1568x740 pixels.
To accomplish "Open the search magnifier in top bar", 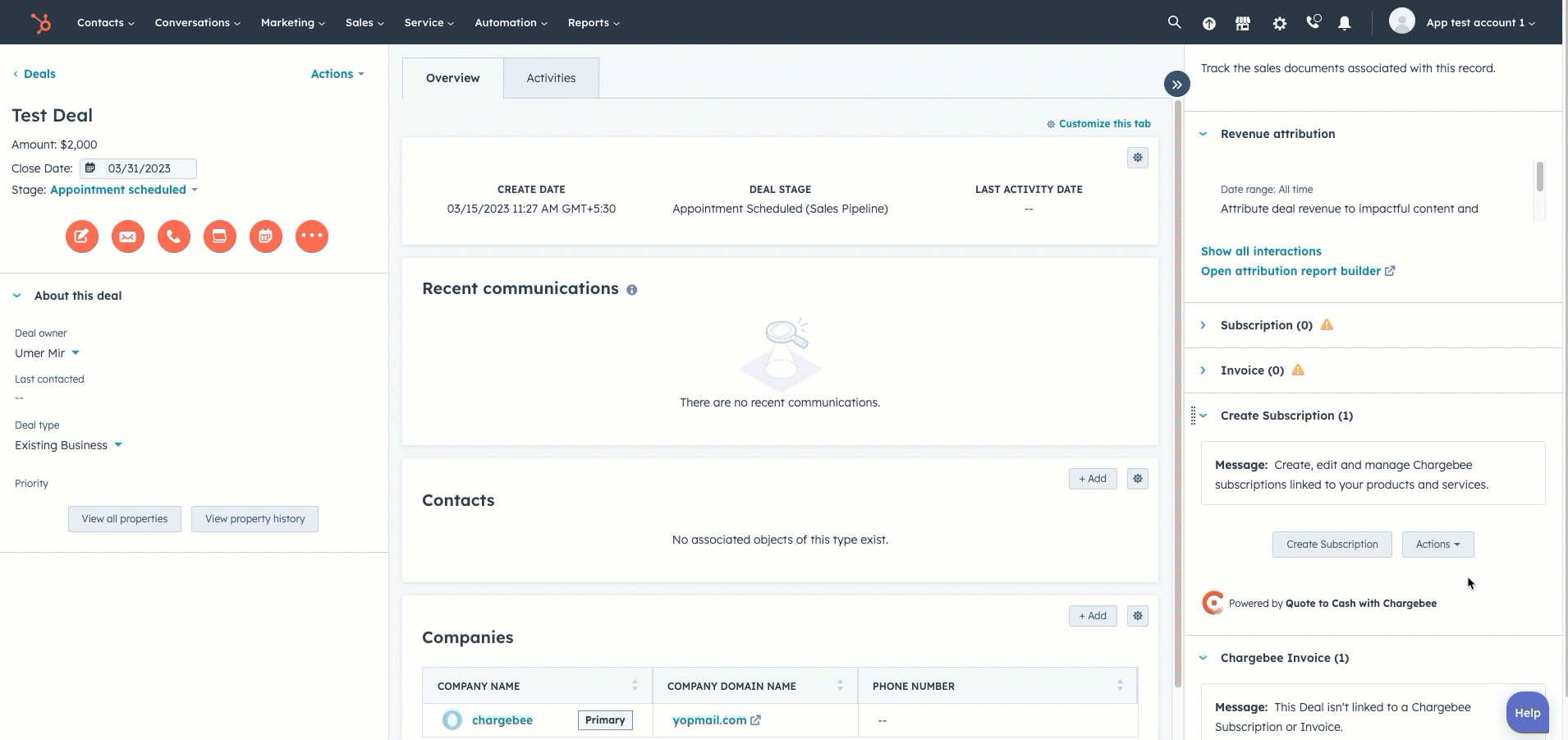I will 1174,23.
